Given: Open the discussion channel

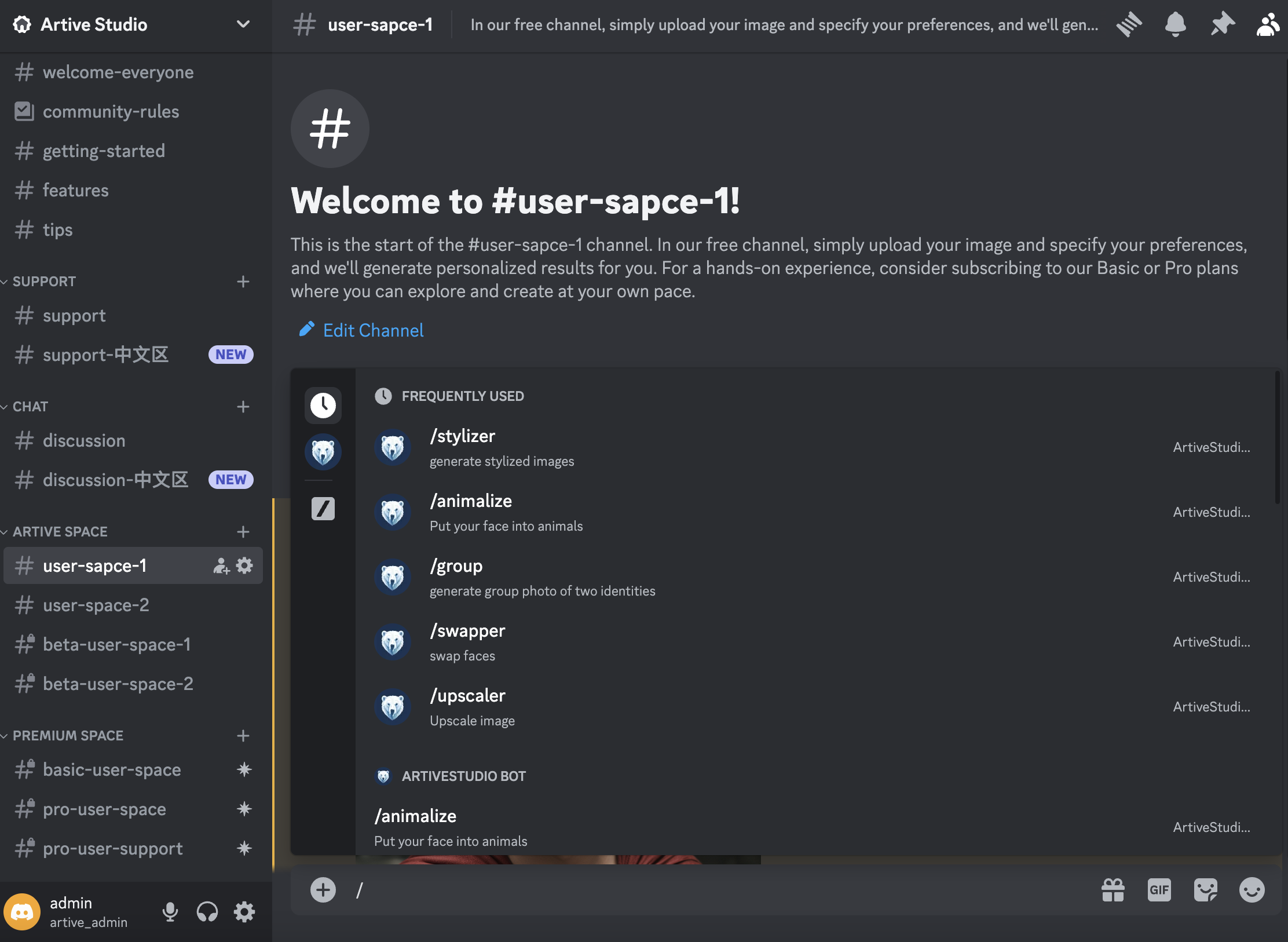Looking at the screenshot, I should 133,441.
